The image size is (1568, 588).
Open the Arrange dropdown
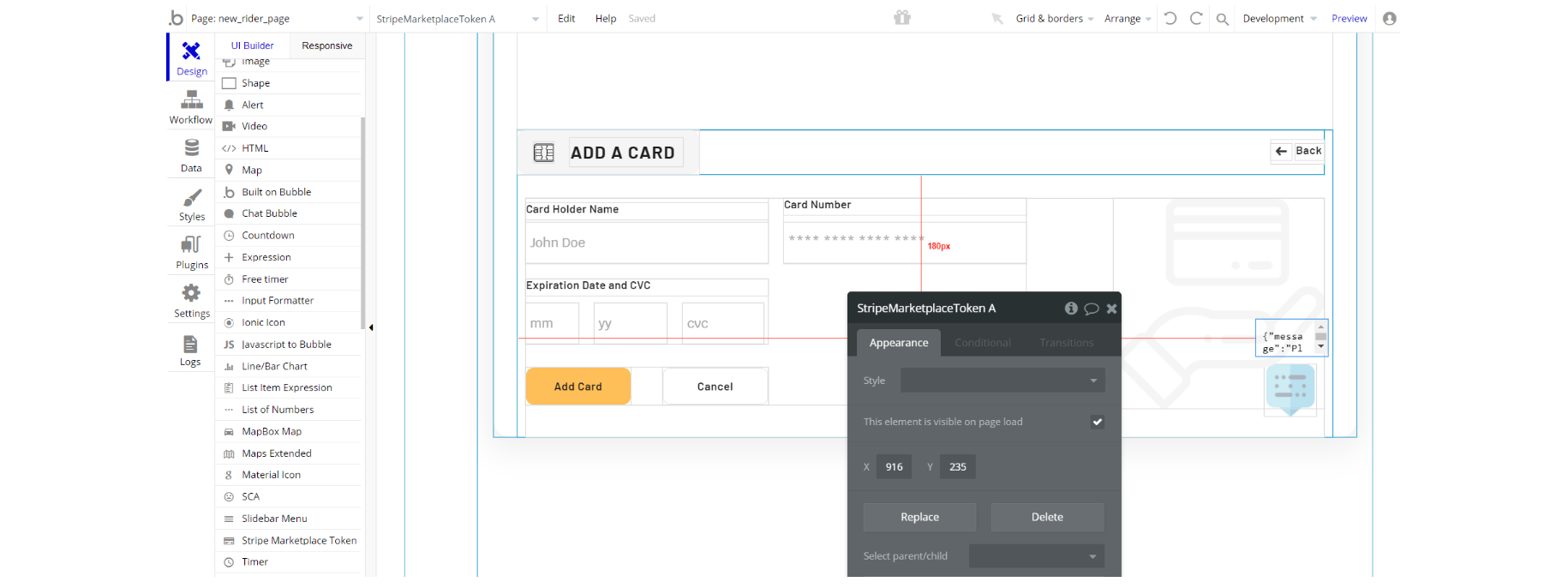[1128, 18]
